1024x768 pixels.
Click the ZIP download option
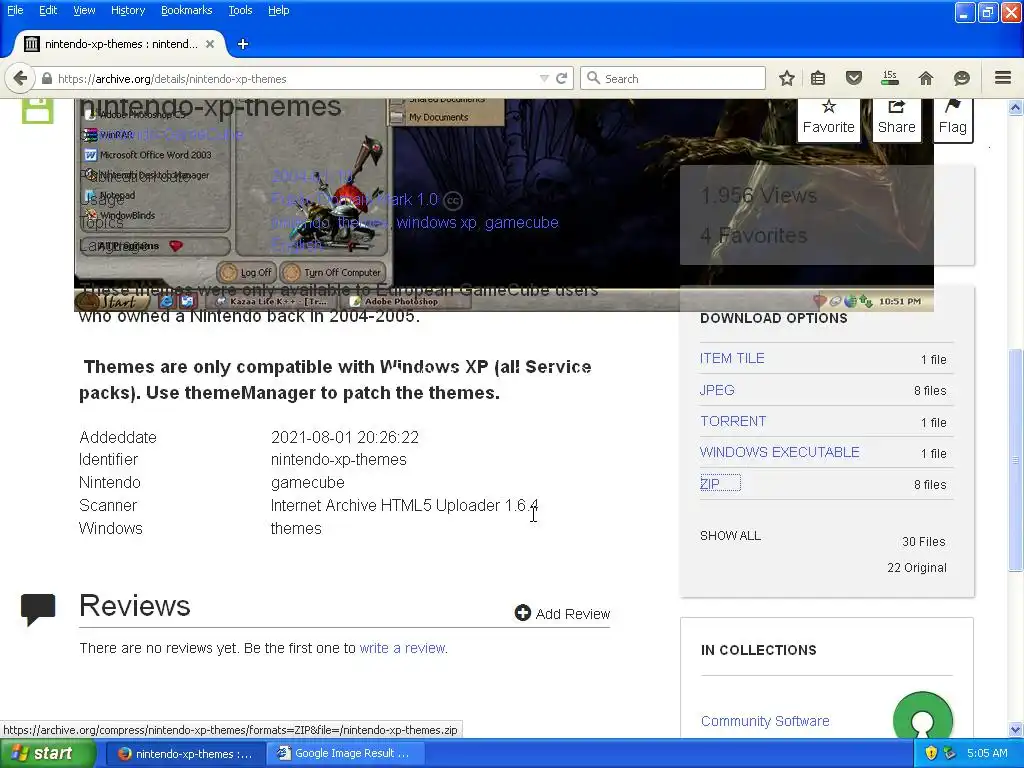[710, 484]
